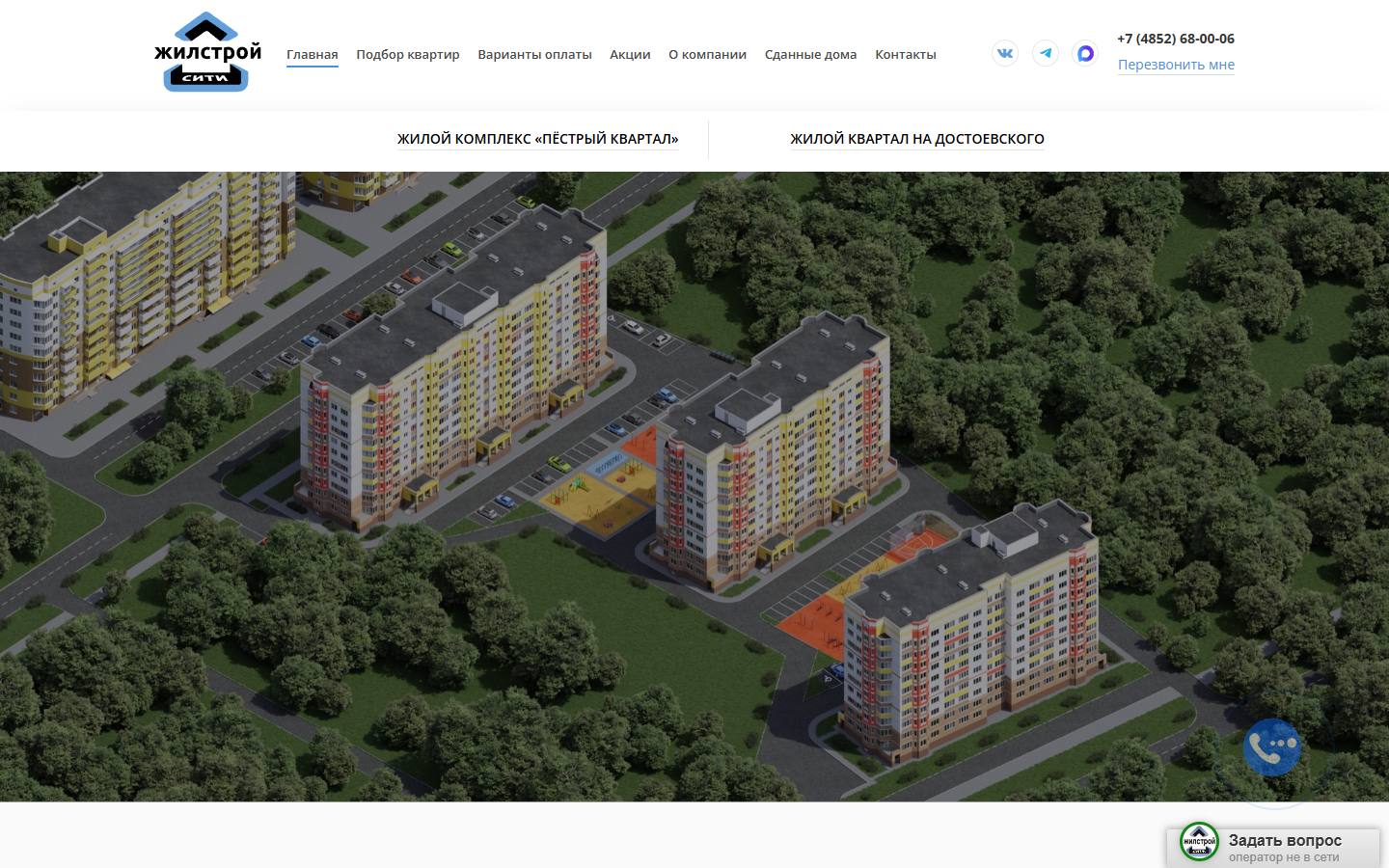Open the VK social page icon

point(1005,53)
